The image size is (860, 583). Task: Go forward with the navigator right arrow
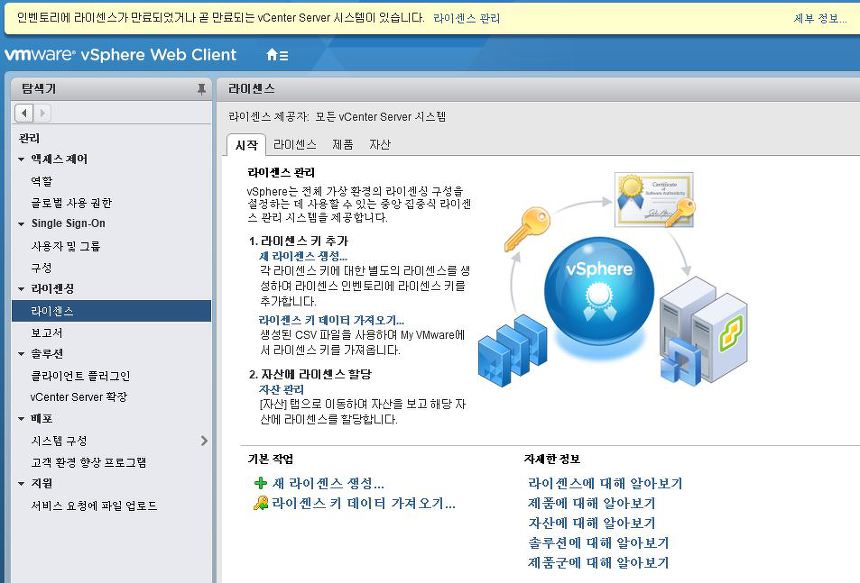pos(42,113)
